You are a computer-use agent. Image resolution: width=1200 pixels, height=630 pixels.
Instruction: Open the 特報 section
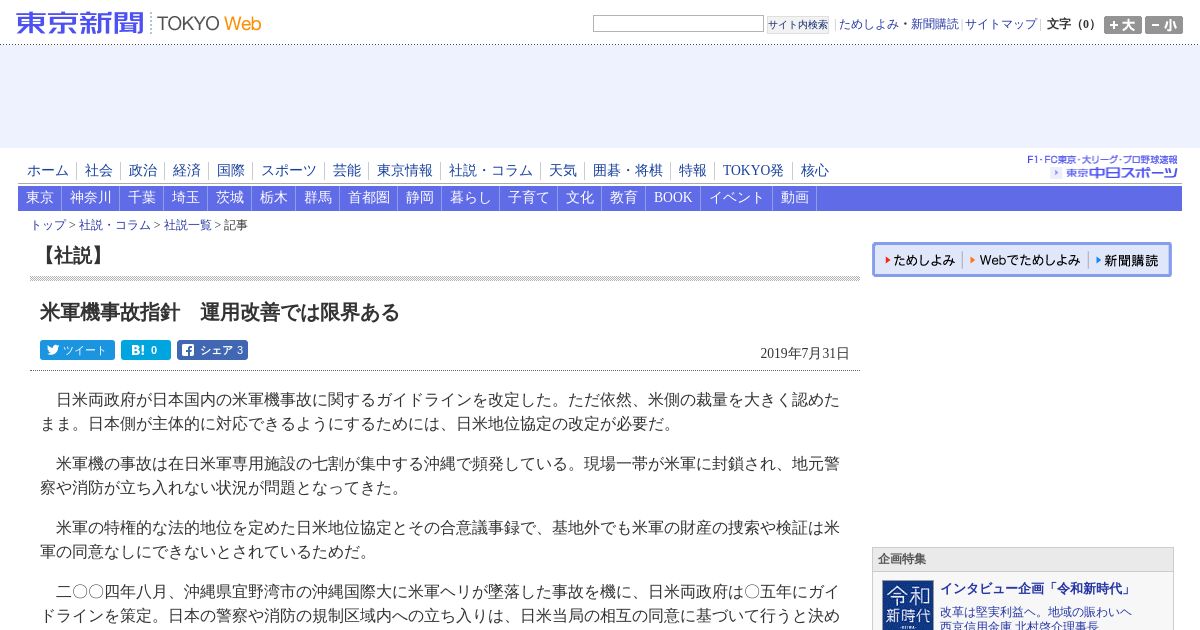click(693, 171)
